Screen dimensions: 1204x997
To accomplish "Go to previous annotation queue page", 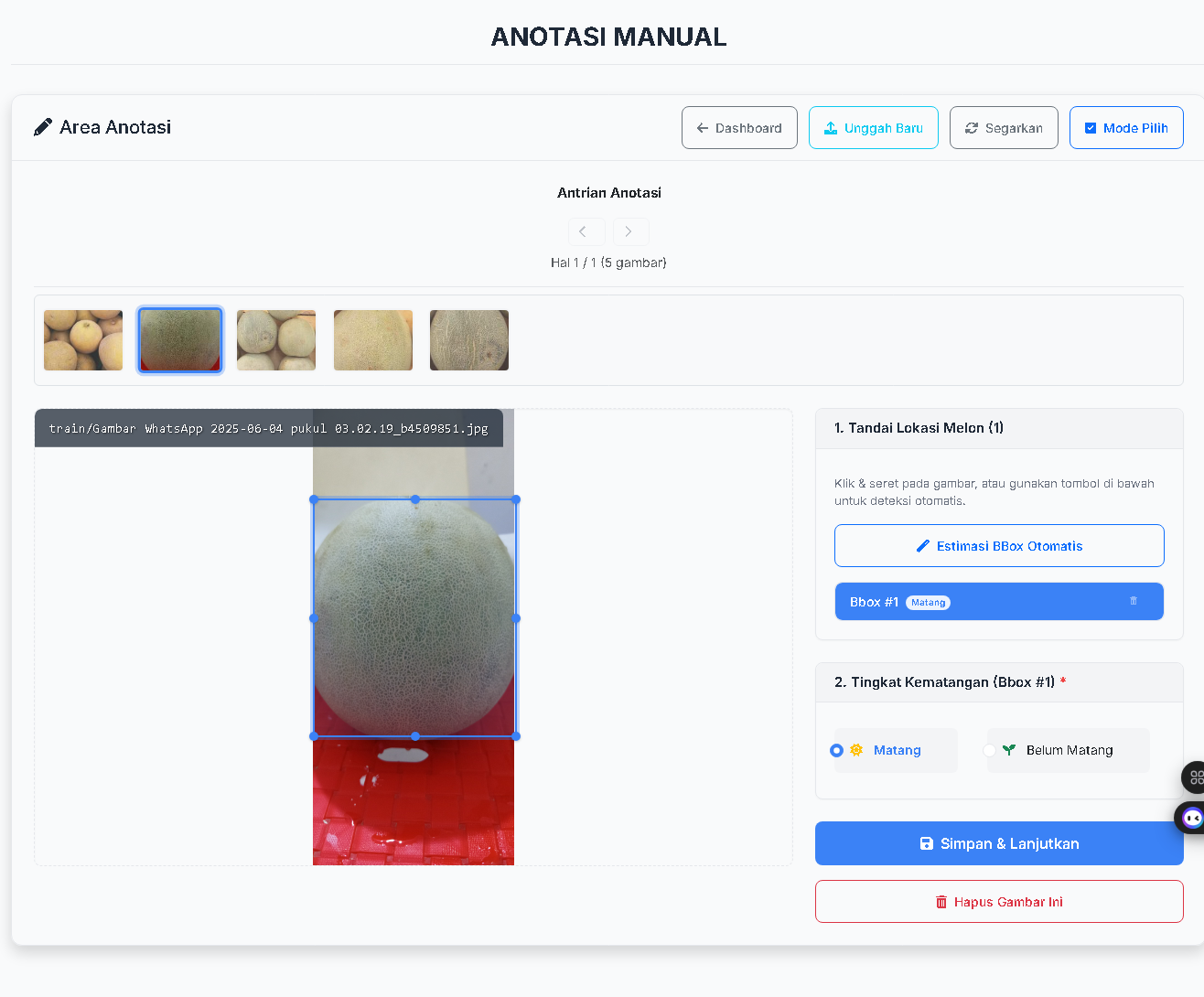I will coord(586,231).
